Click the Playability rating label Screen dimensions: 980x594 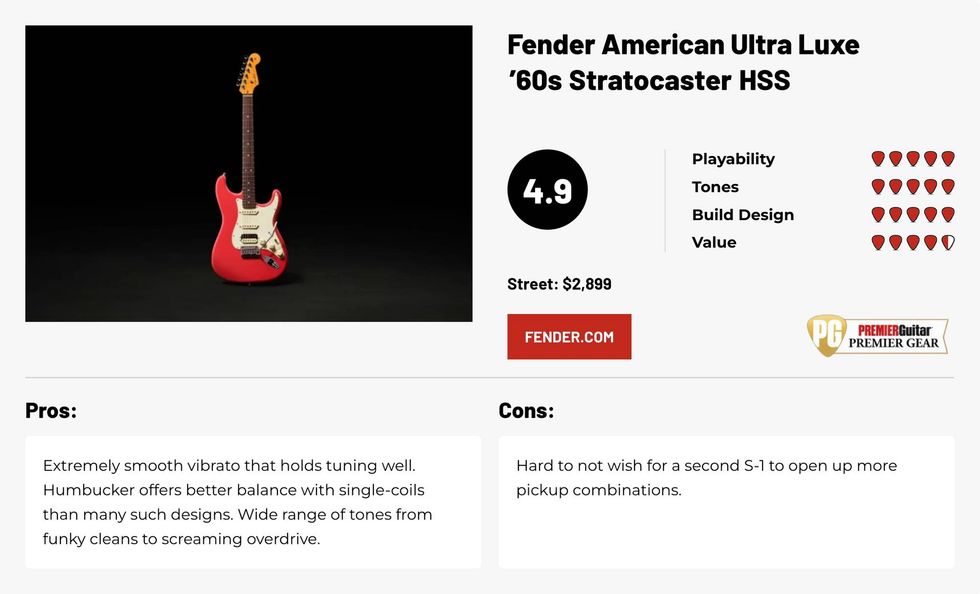(733, 159)
